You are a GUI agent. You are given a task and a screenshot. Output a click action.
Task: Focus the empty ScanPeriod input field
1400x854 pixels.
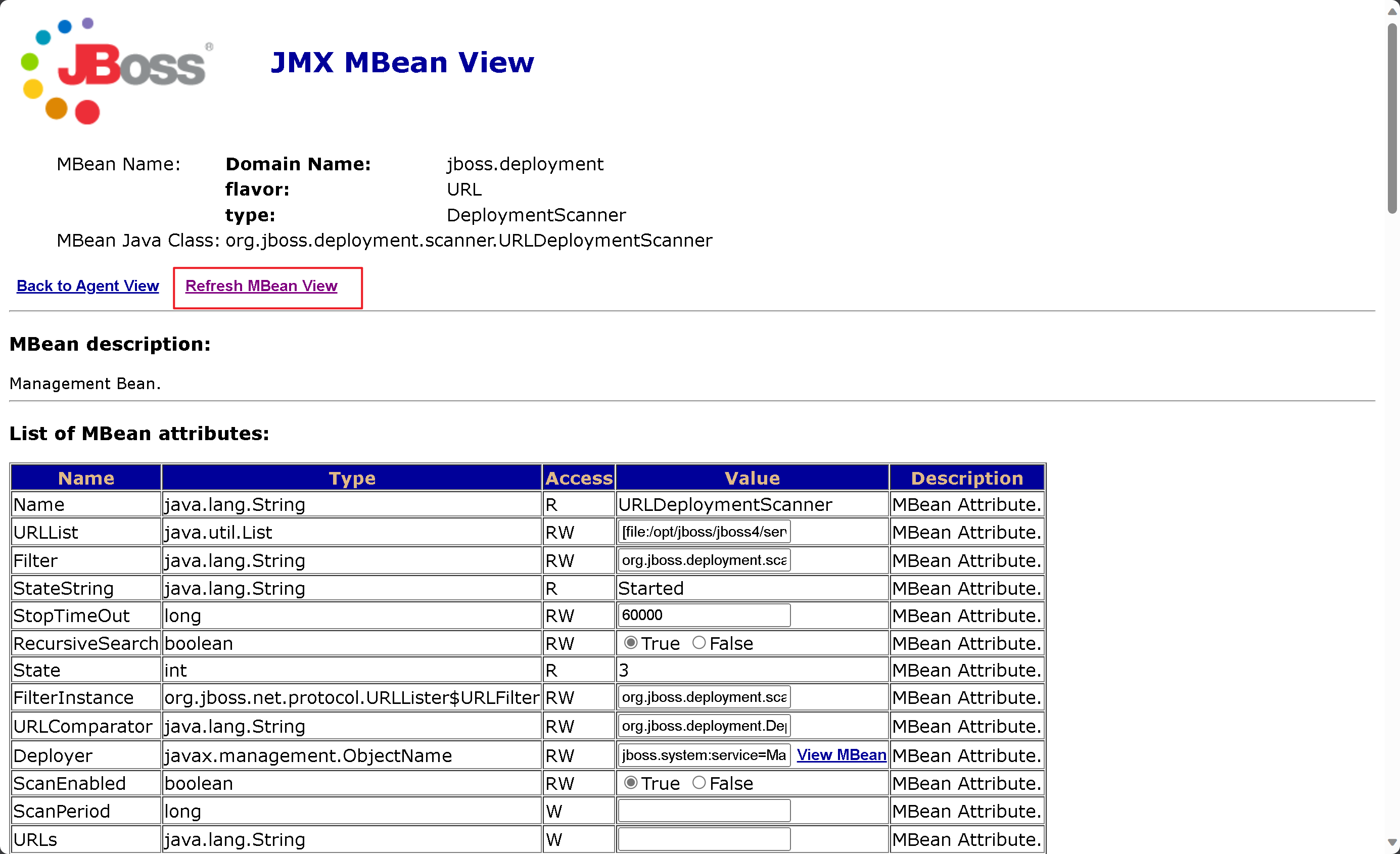[x=704, y=811]
